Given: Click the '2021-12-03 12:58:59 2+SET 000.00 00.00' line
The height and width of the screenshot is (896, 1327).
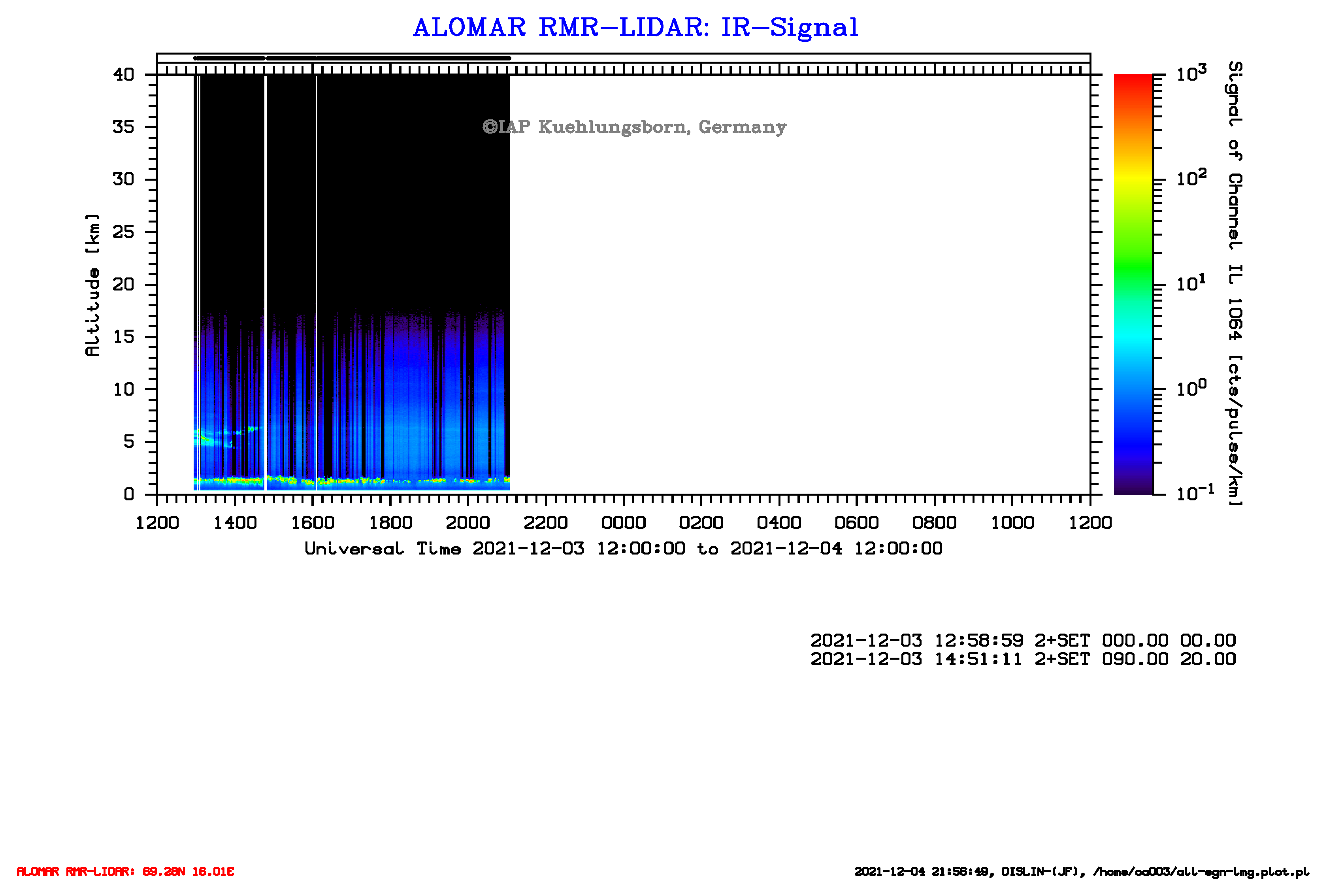Looking at the screenshot, I should coord(1023,640).
